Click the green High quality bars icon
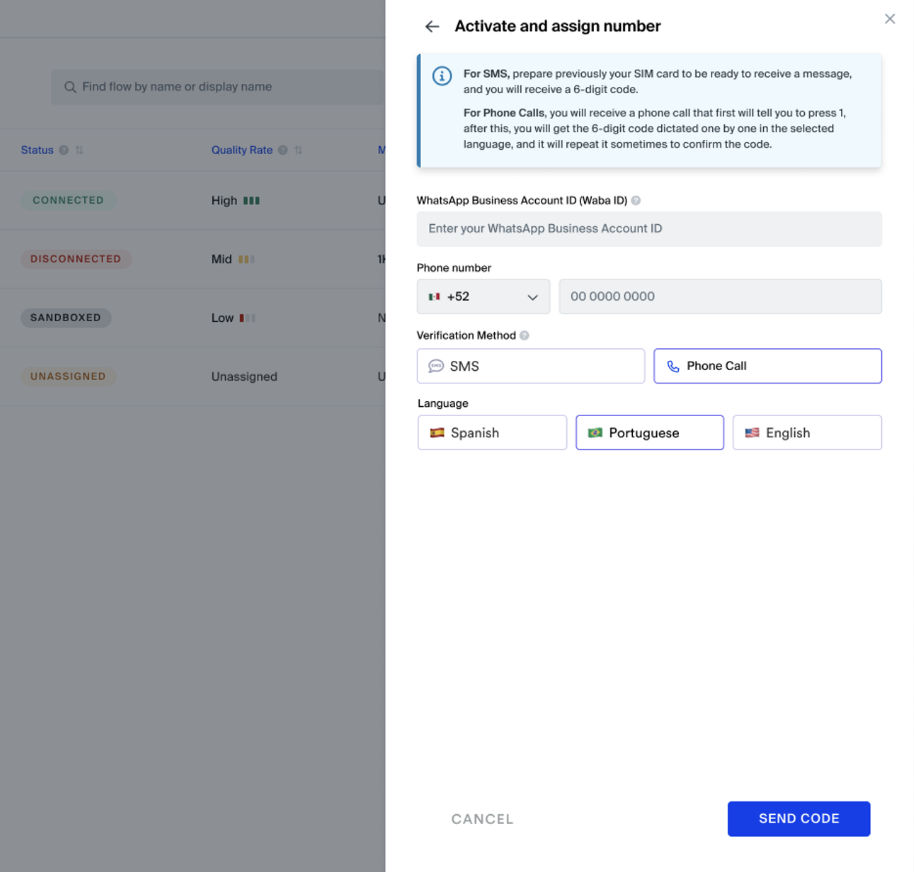The height and width of the screenshot is (872, 914). click(251, 201)
